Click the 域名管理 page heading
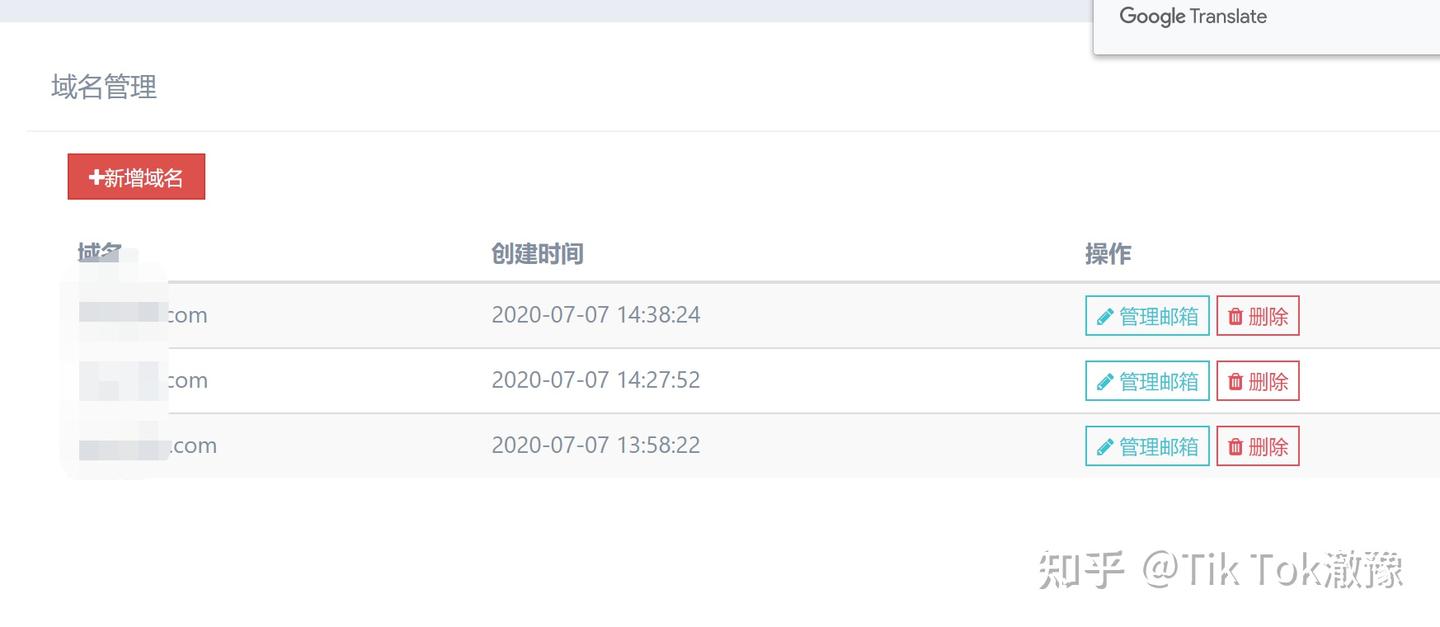Image resolution: width=1440 pixels, height=627 pixels. tap(104, 88)
